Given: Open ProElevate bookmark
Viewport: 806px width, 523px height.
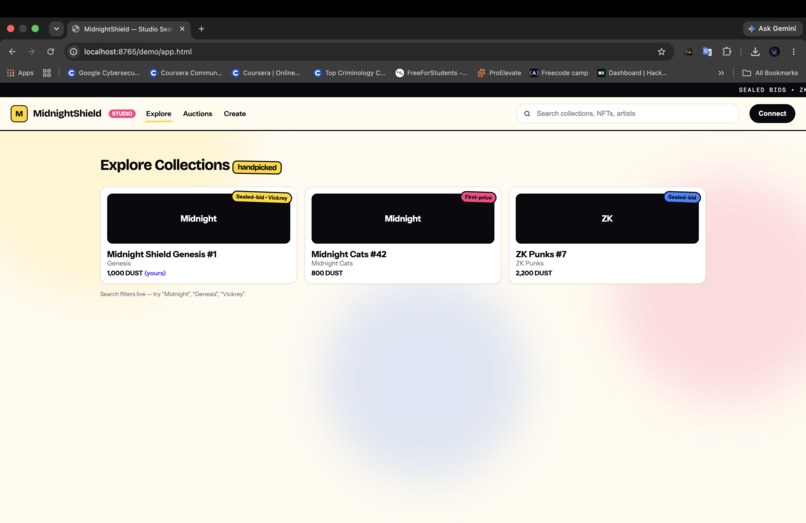Looking at the screenshot, I should pyautogui.click(x=499, y=73).
